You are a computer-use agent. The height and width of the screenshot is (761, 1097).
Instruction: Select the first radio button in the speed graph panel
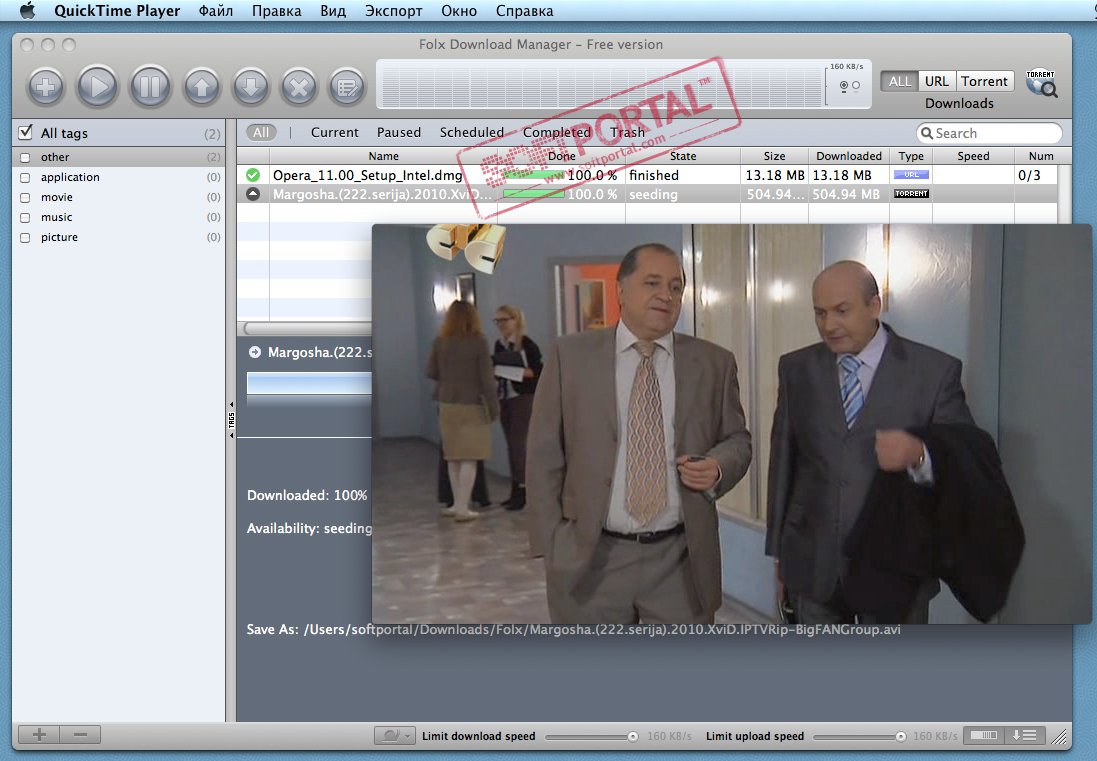point(844,85)
